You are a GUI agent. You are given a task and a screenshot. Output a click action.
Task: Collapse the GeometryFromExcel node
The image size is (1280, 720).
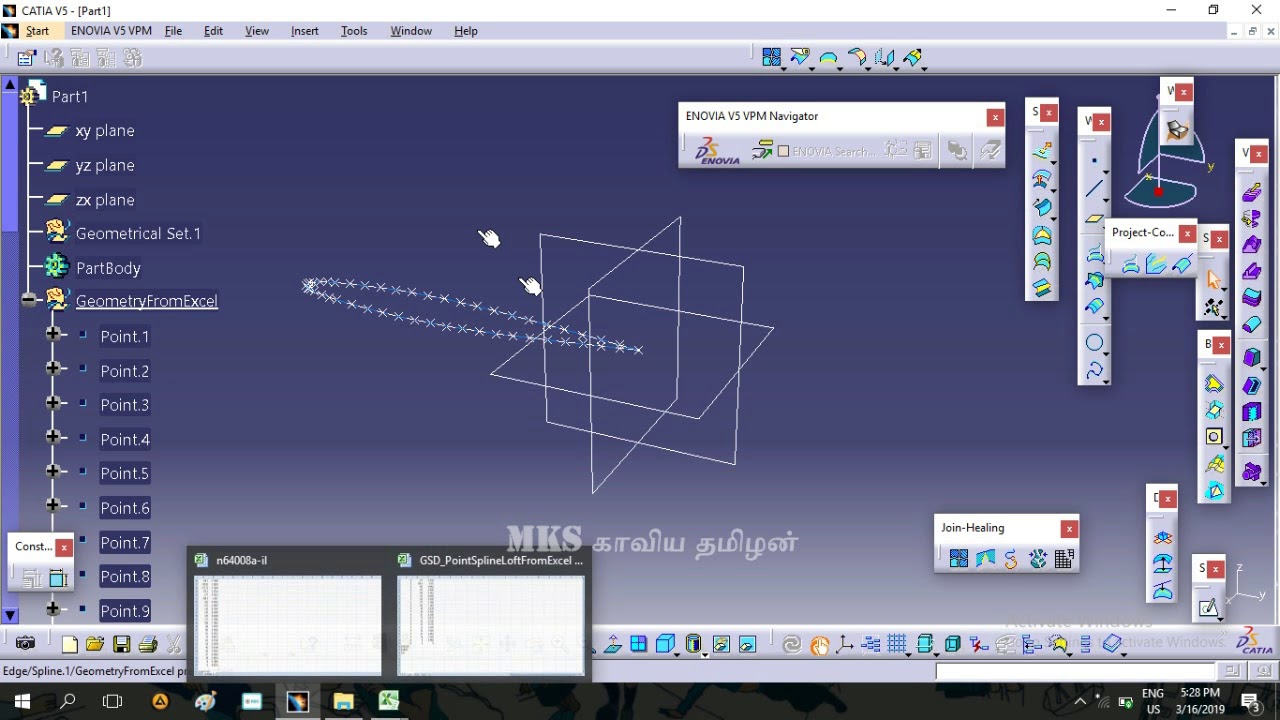point(29,300)
